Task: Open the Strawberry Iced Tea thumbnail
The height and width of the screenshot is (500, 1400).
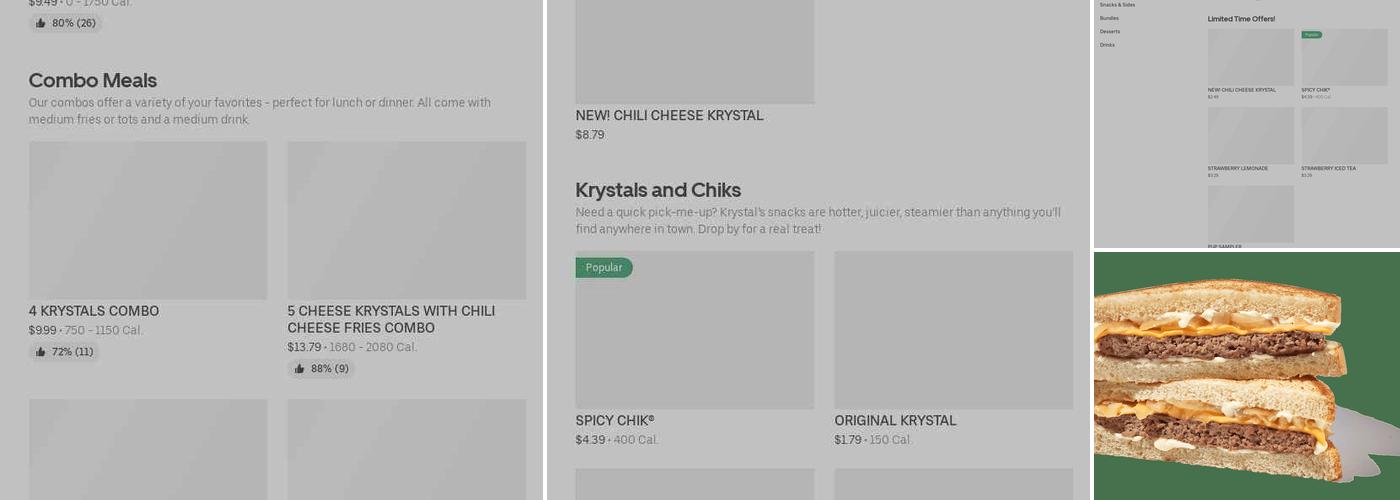Action: pos(1344,136)
